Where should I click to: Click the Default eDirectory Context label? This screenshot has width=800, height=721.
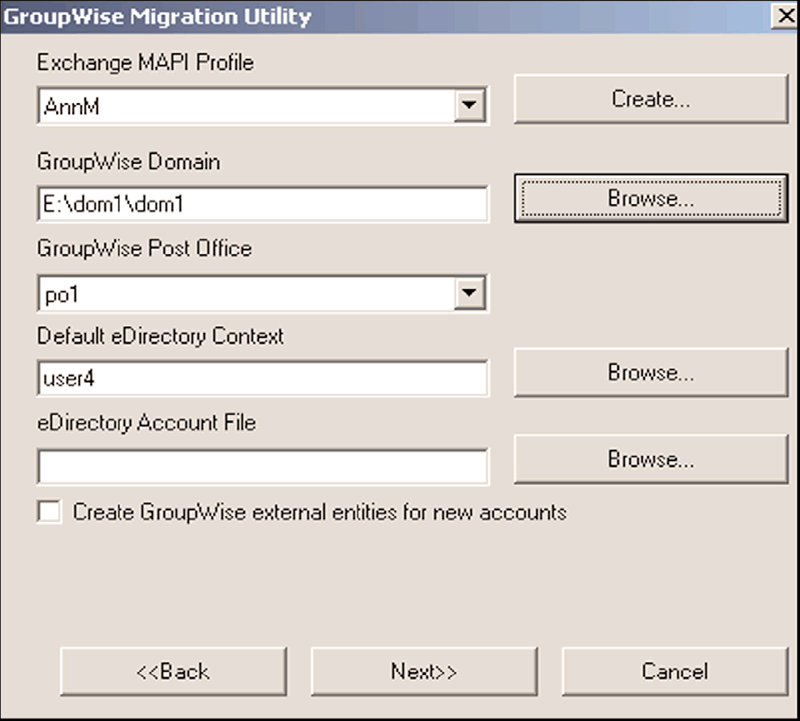pos(160,336)
